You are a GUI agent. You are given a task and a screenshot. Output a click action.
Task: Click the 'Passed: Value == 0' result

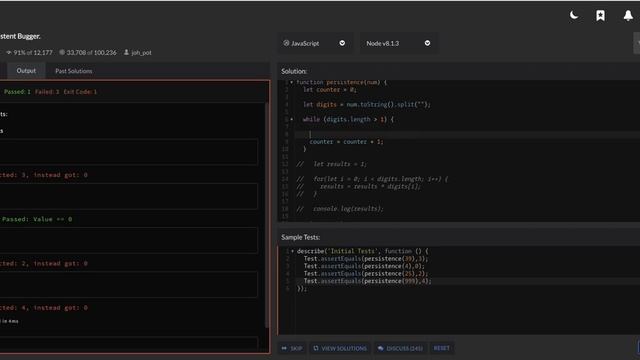[37, 220]
